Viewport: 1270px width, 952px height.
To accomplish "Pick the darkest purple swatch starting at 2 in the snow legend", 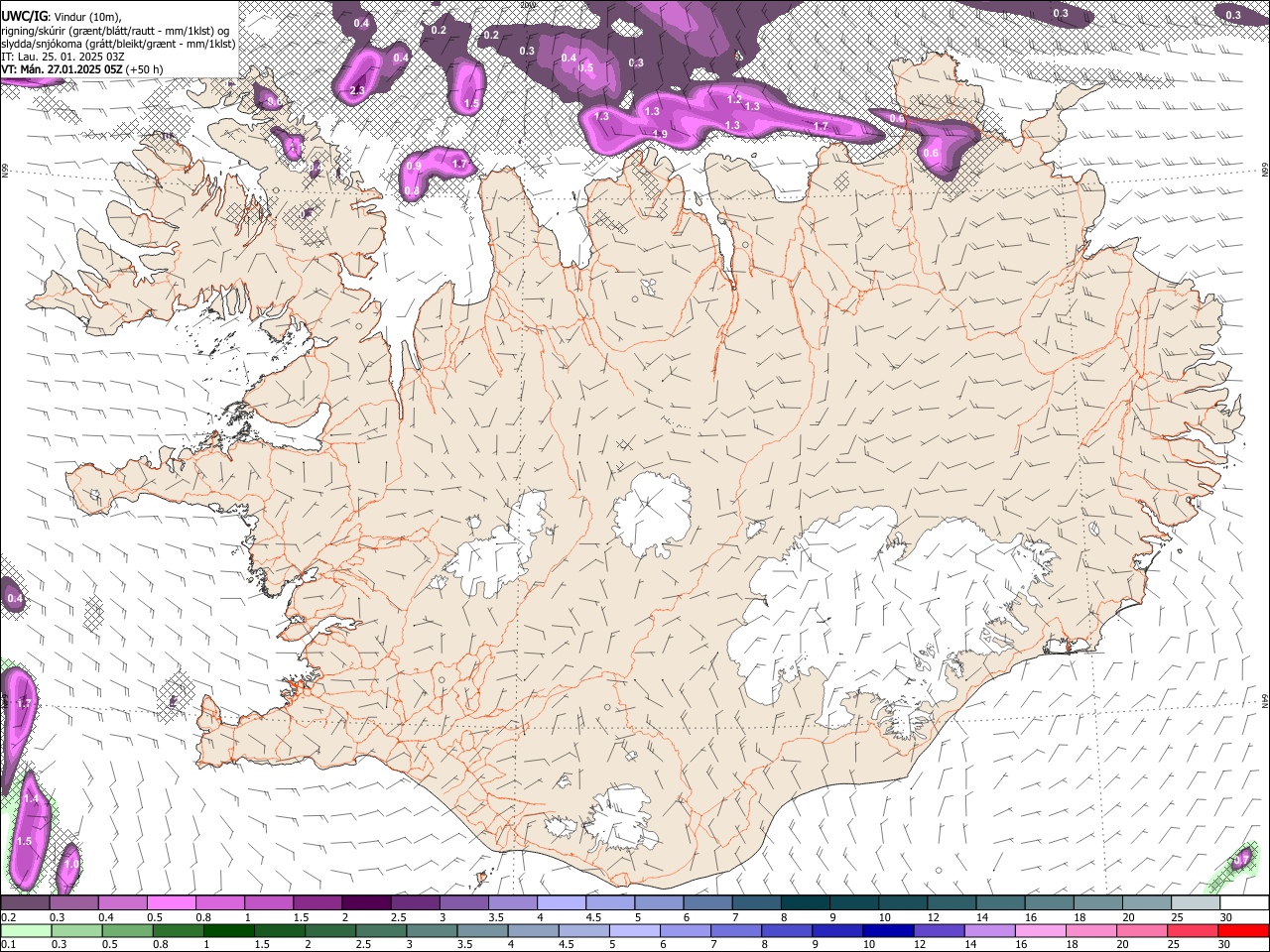I will (x=366, y=903).
